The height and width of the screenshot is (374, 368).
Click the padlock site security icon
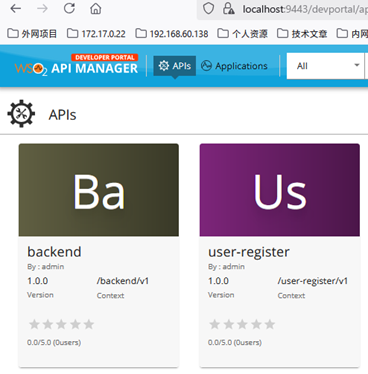coord(228,9)
